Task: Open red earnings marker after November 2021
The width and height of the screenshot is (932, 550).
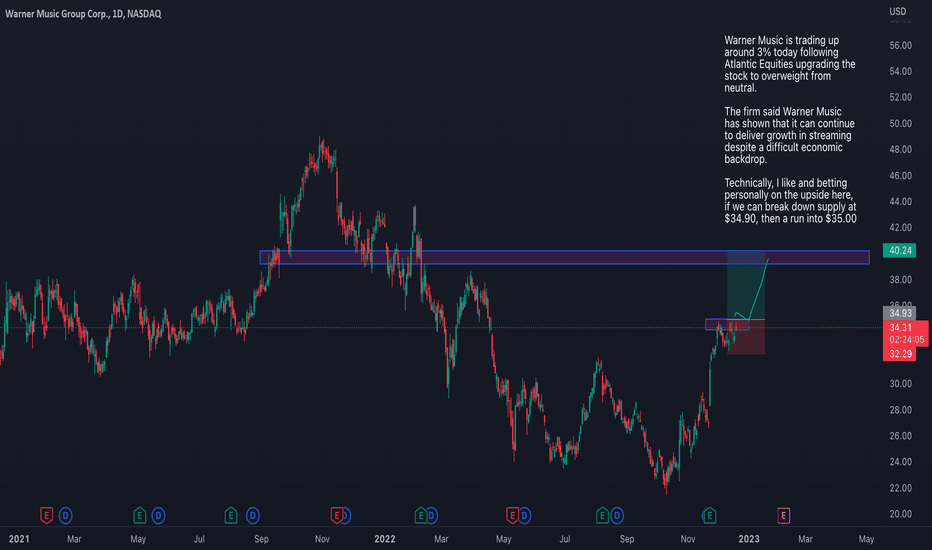Action: (336, 515)
